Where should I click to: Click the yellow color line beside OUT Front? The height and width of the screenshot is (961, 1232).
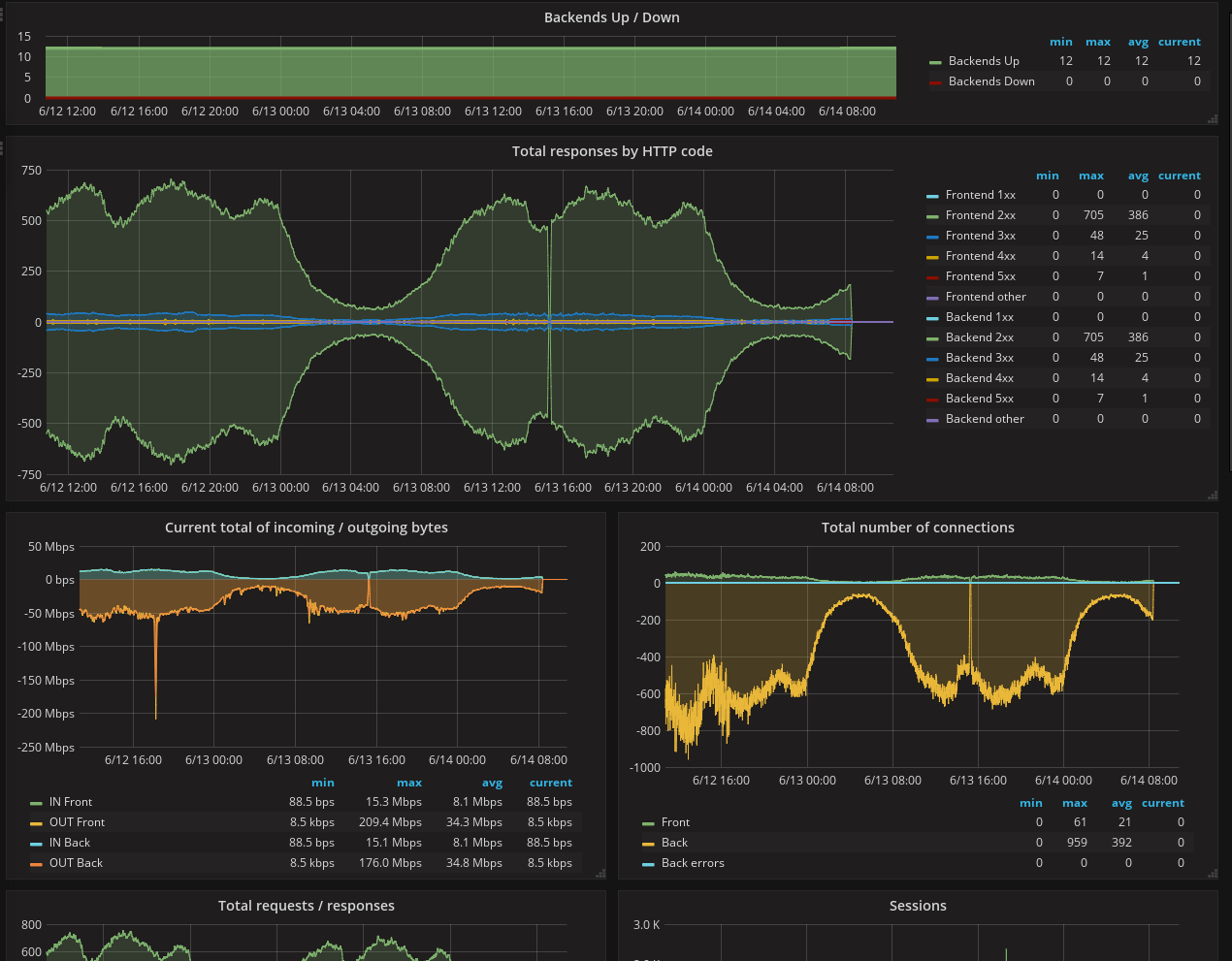36,823
